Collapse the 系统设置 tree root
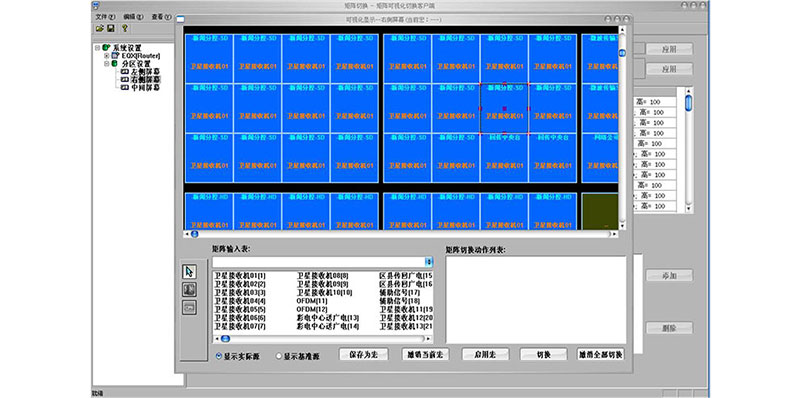This screenshot has width=801, height=398. [97, 48]
